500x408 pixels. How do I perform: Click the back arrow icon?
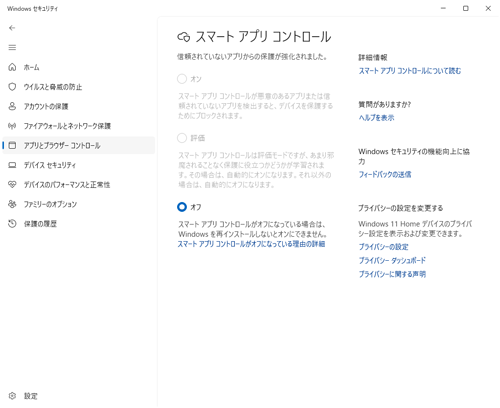pyautogui.click(x=12, y=28)
